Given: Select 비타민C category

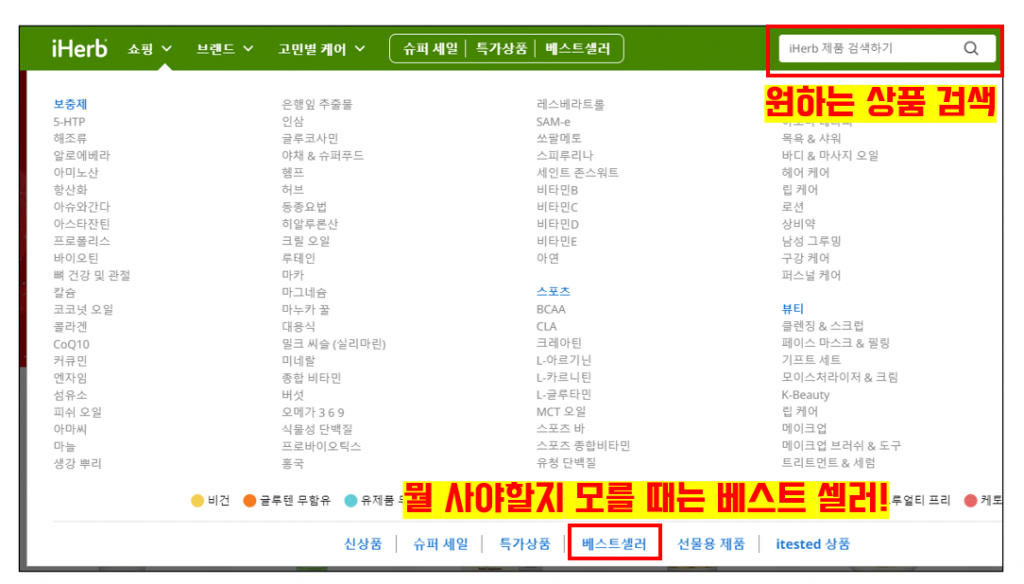Looking at the screenshot, I should [557, 207].
